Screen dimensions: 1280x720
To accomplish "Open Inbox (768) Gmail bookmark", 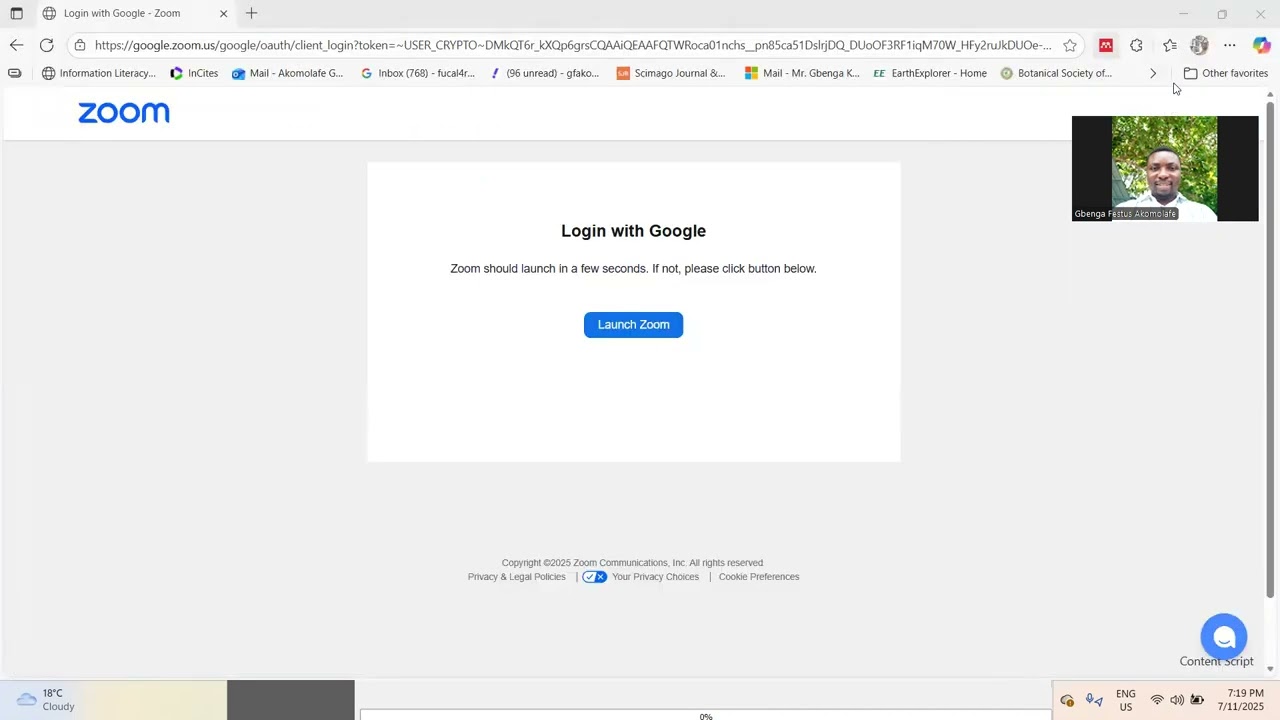I will point(417,73).
